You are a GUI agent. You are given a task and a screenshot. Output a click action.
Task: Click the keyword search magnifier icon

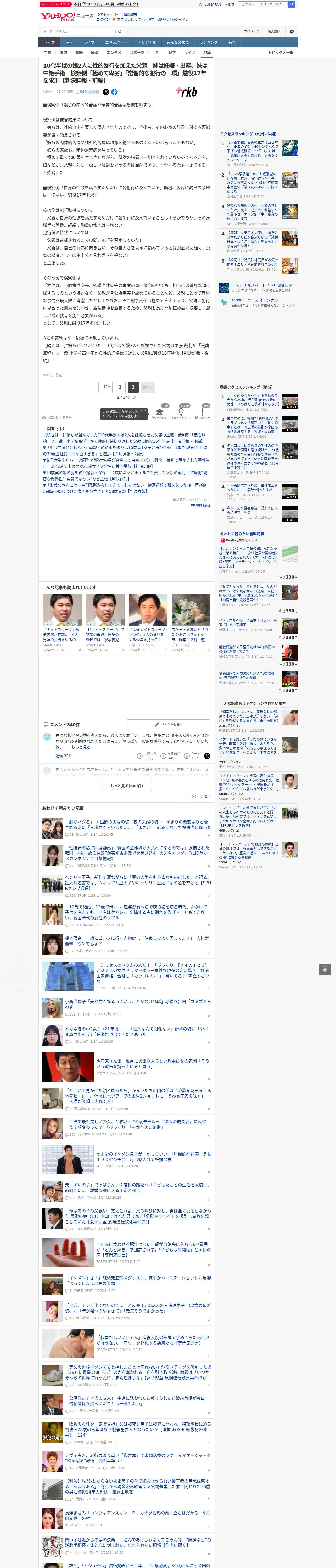[x=120, y=31]
